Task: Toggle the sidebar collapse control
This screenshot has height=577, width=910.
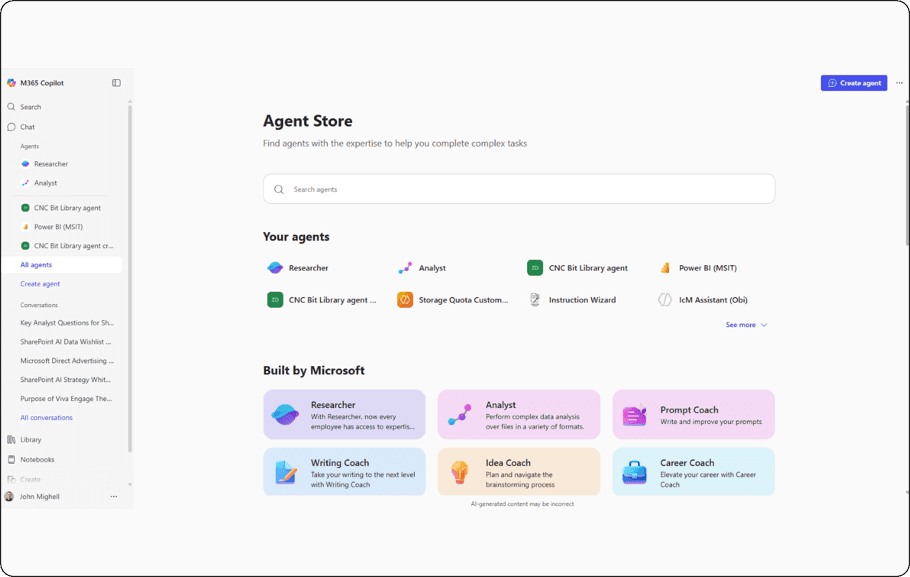Action: pos(116,82)
